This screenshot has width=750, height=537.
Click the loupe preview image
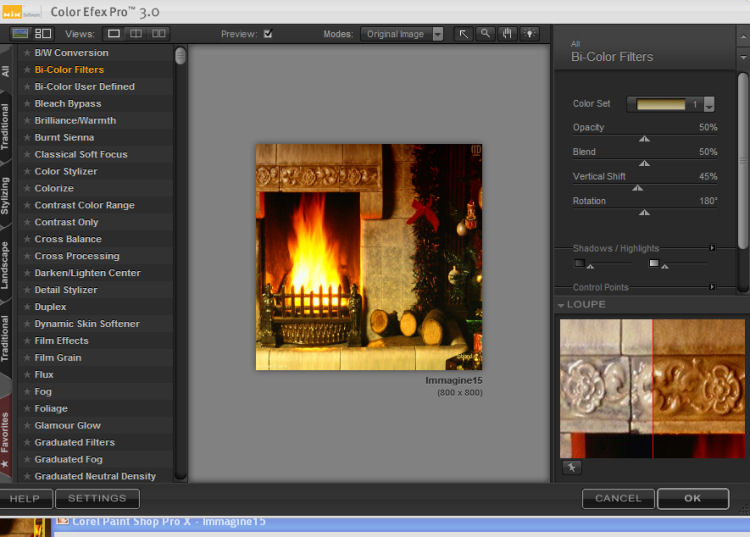coord(652,388)
